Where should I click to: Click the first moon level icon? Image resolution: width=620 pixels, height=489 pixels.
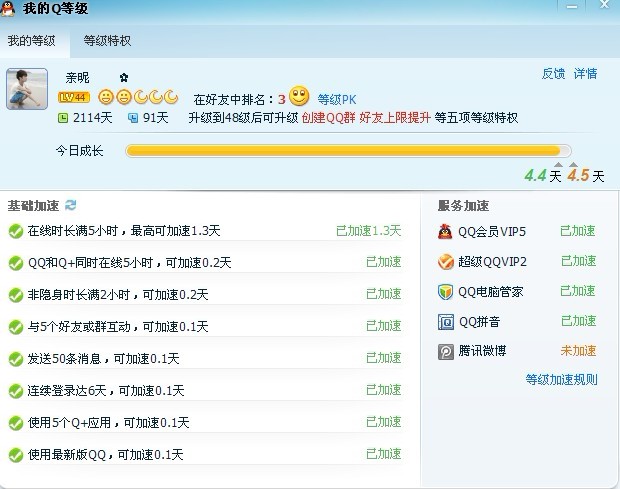140,96
